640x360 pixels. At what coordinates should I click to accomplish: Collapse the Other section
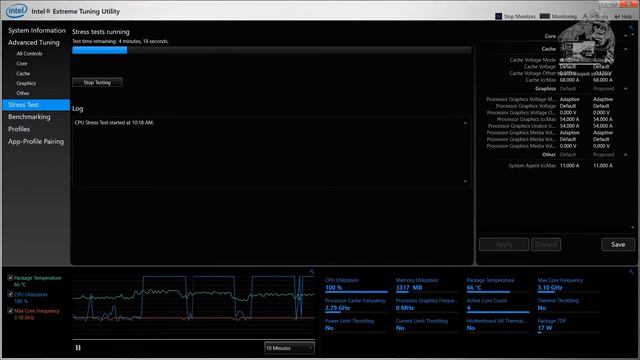tap(626, 155)
